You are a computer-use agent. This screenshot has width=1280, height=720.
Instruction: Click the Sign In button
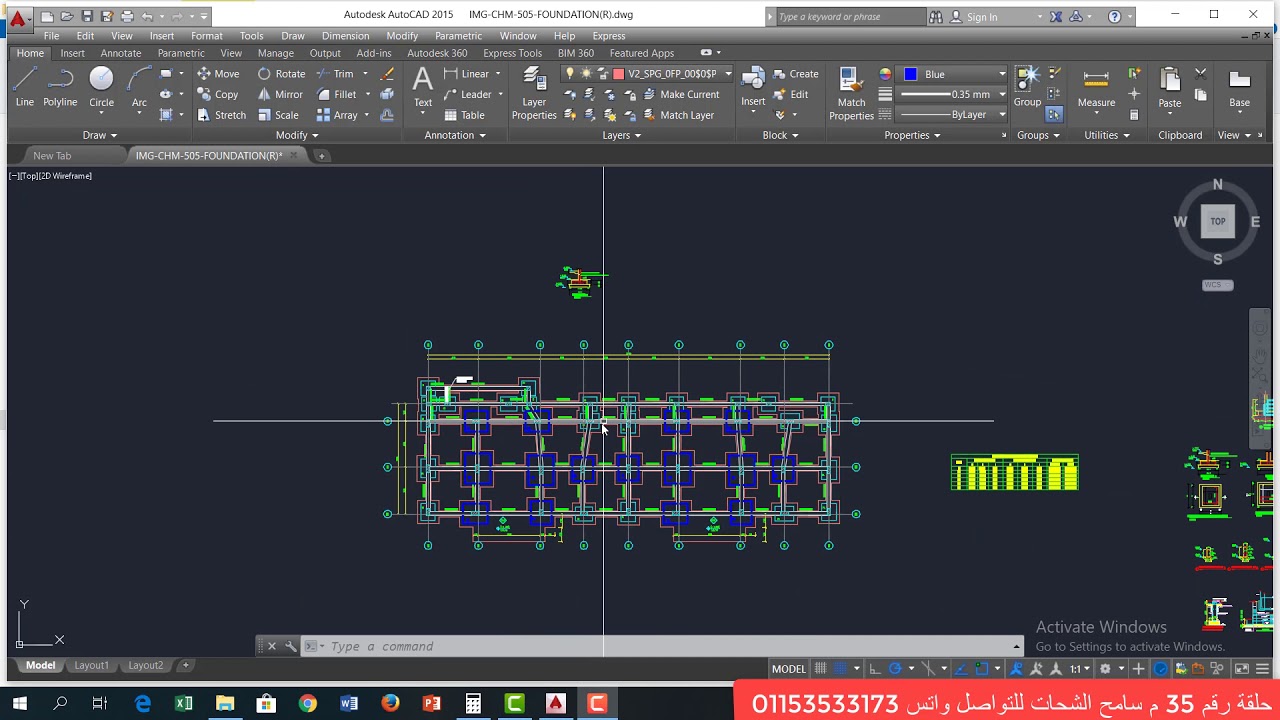tap(974, 17)
